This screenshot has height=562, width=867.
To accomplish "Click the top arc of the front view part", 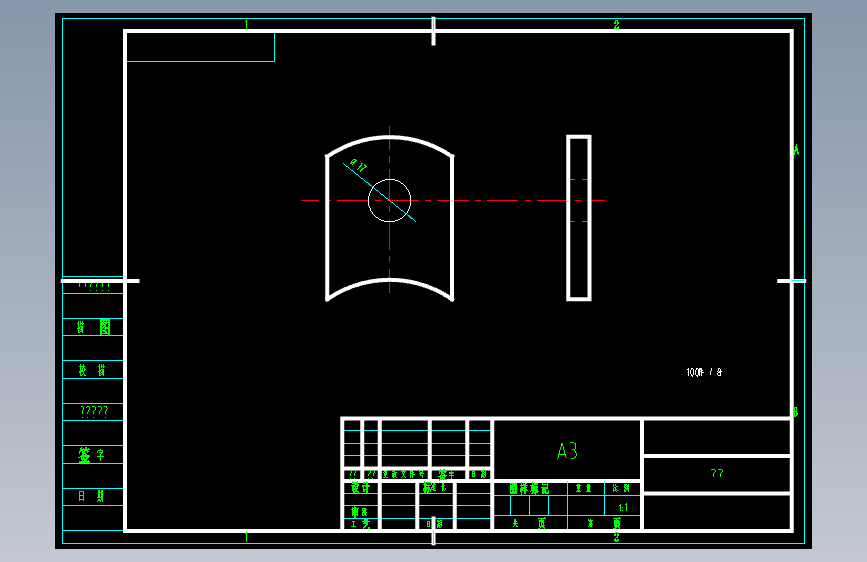I will 389,137.
